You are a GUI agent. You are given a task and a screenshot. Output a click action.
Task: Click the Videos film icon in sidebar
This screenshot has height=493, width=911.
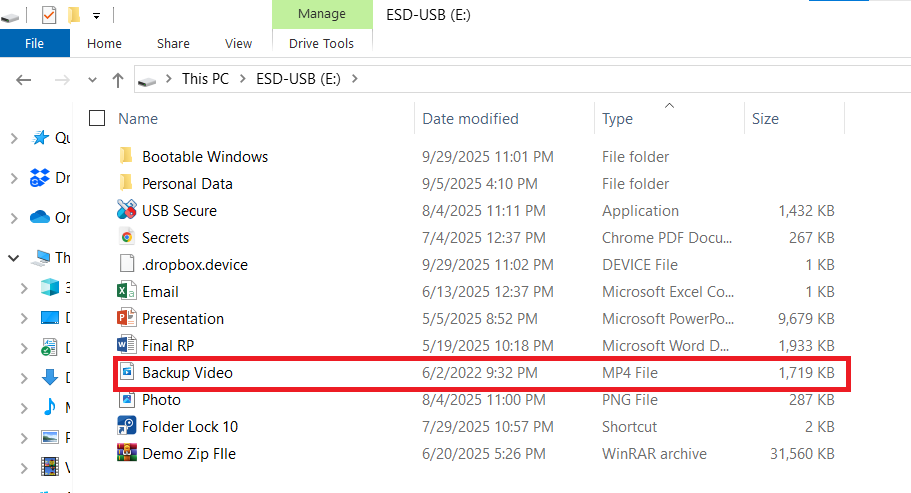(x=50, y=466)
